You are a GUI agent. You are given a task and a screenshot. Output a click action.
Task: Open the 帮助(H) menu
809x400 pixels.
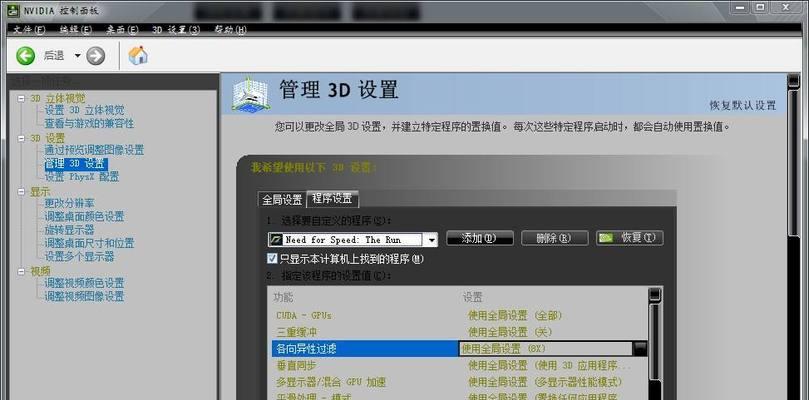230,30
